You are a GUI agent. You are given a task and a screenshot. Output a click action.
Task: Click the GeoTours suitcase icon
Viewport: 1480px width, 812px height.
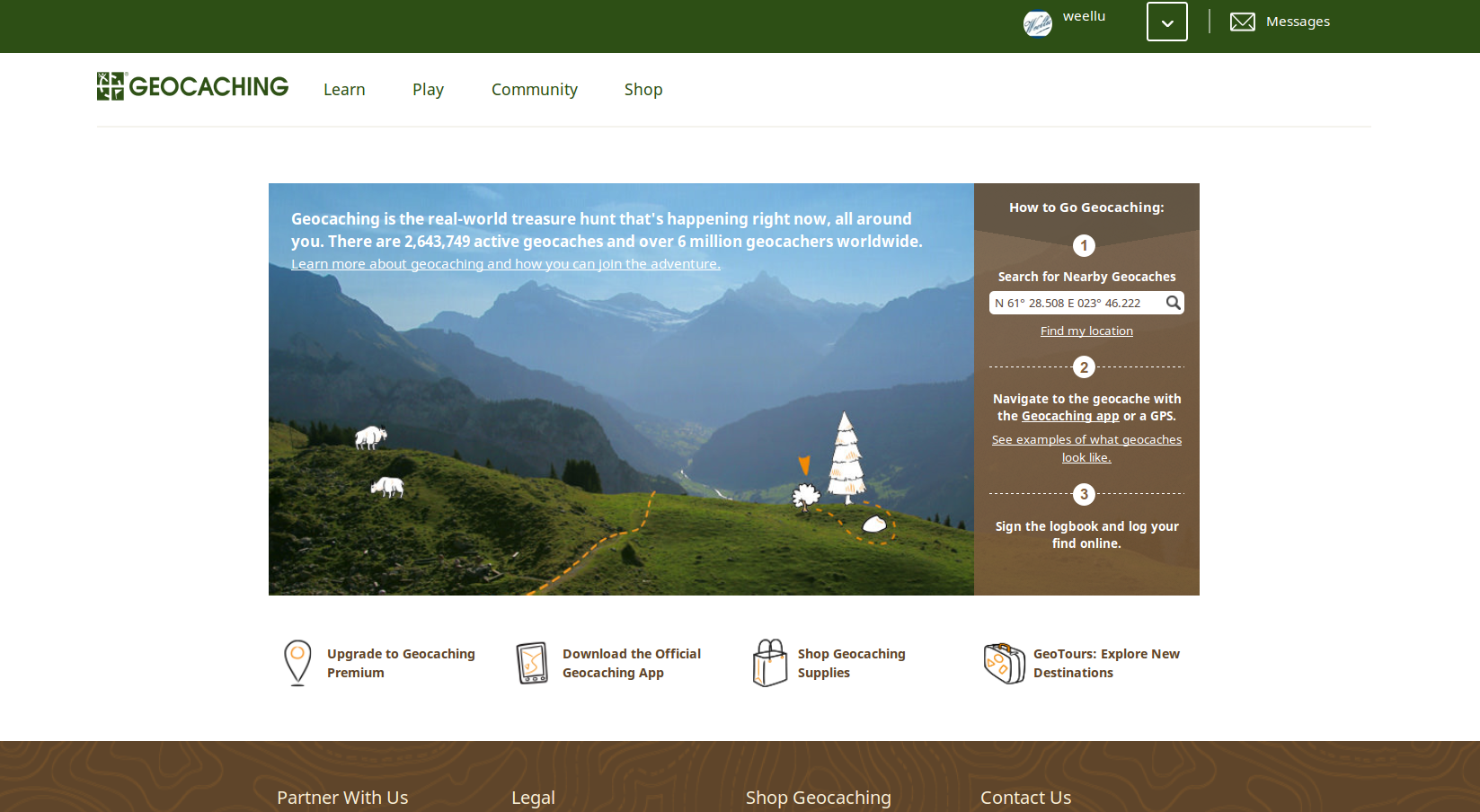tap(1004, 663)
